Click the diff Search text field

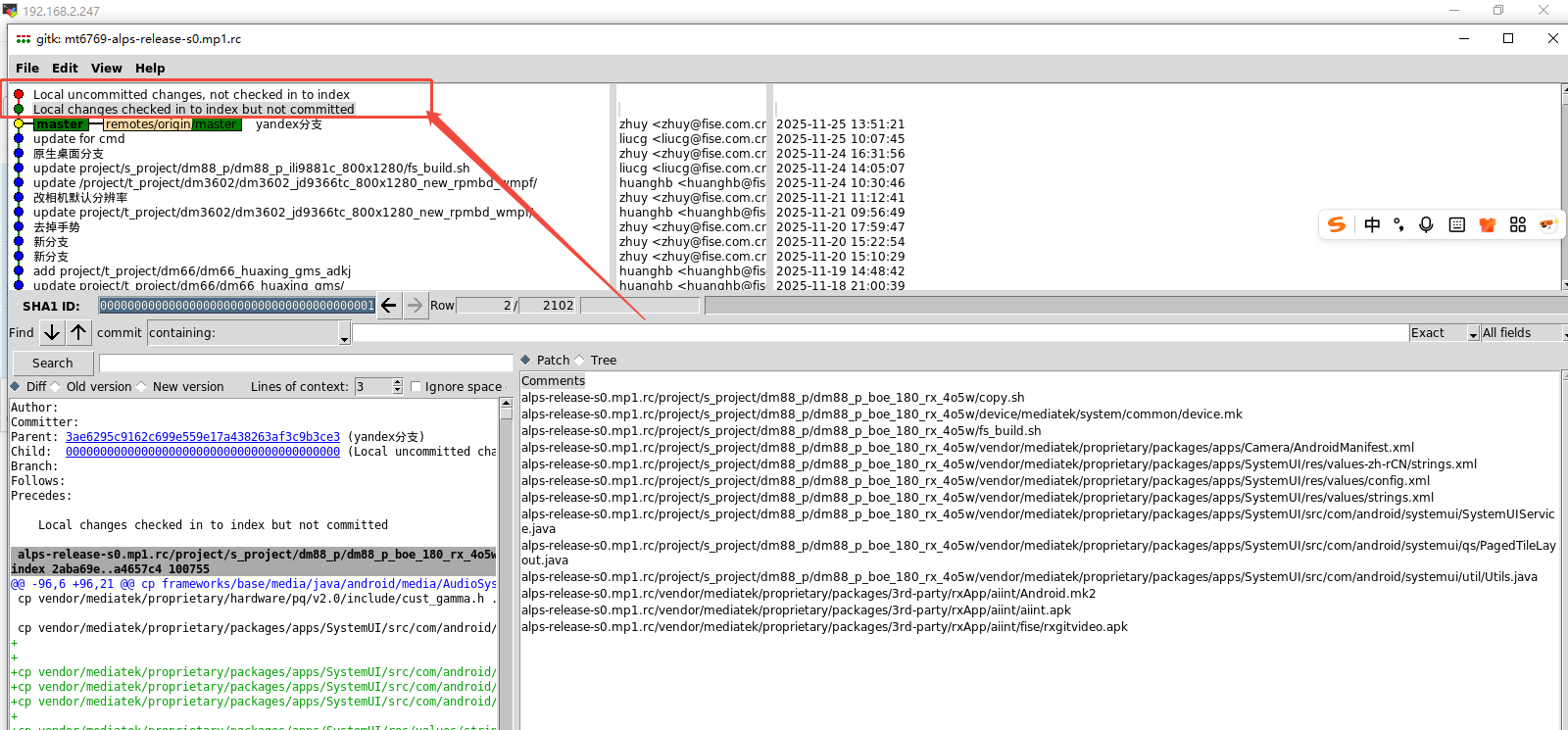click(306, 363)
